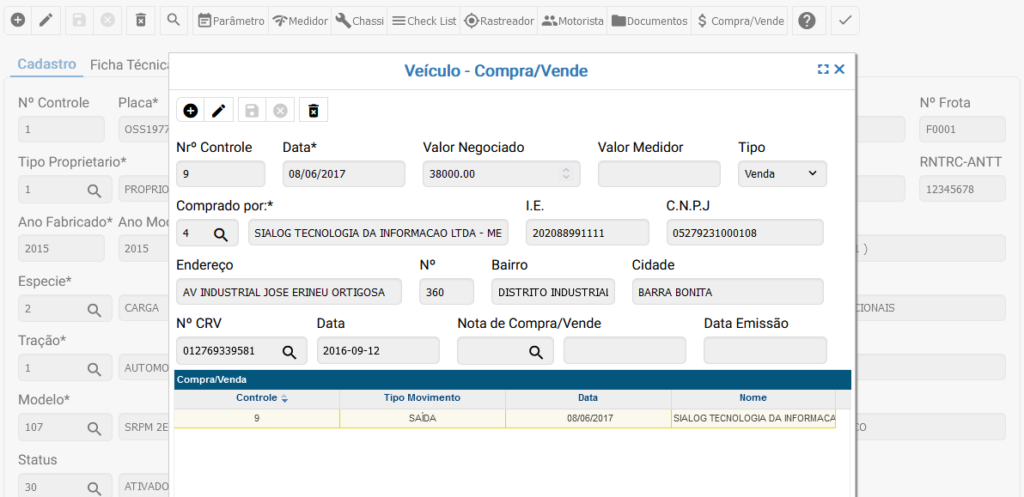Image resolution: width=1024 pixels, height=497 pixels.
Task: Click the Nº CRV search magnifier
Action: [289, 351]
